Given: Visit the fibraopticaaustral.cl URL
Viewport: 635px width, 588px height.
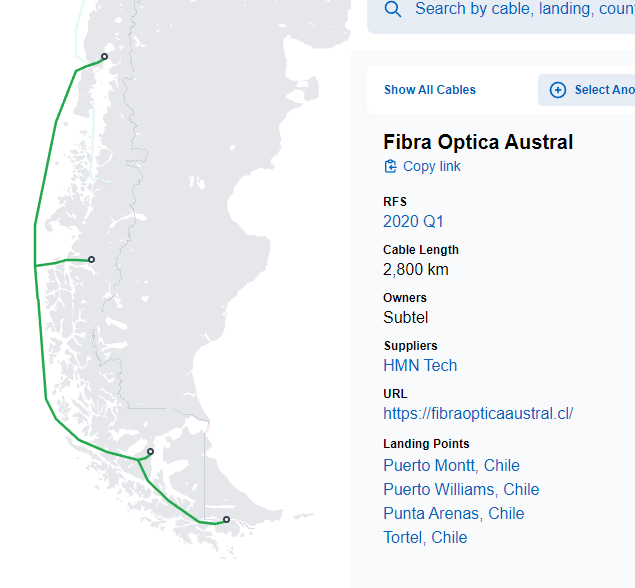Looking at the screenshot, I should [x=478, y=413].
